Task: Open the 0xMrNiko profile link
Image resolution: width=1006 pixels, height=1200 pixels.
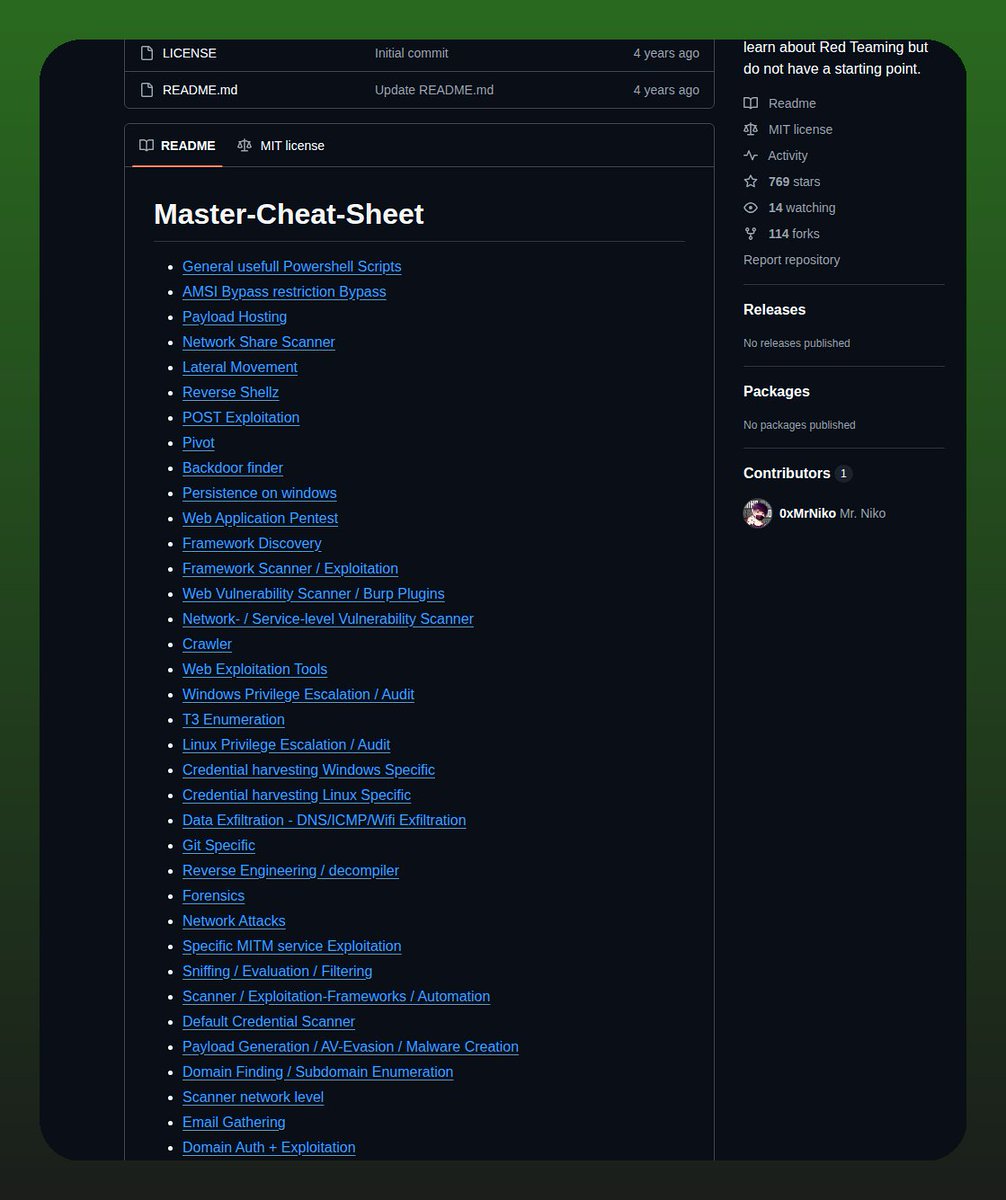Action: pos(807,513)
